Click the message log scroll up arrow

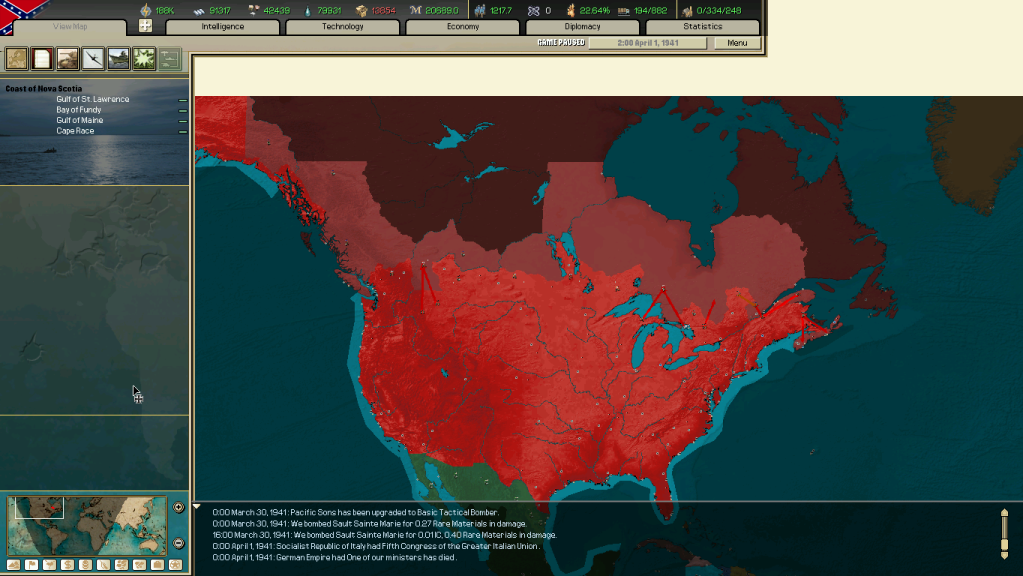[x=1005, y=513]
